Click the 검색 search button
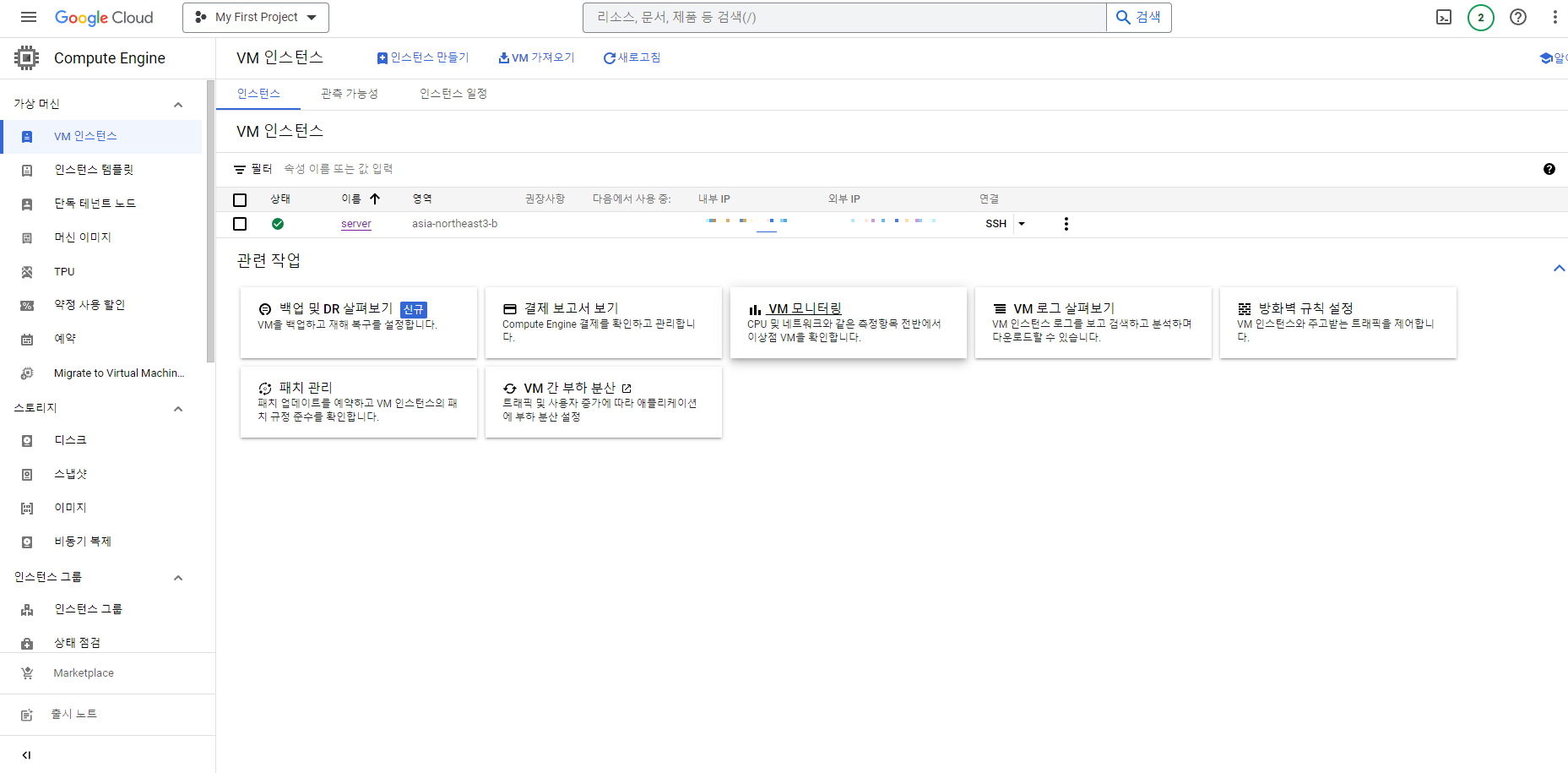Viewport: 1568px width, 773px height. click(x=1139, y=17)
